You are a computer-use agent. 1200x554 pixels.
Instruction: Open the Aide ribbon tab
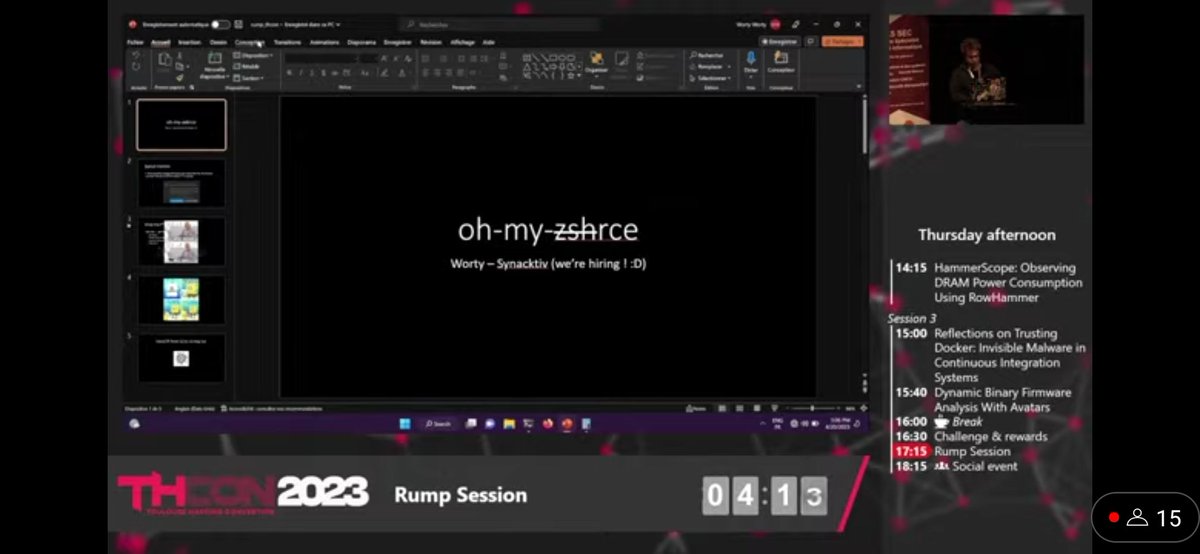pyautogui.click(x=489, y=42)
